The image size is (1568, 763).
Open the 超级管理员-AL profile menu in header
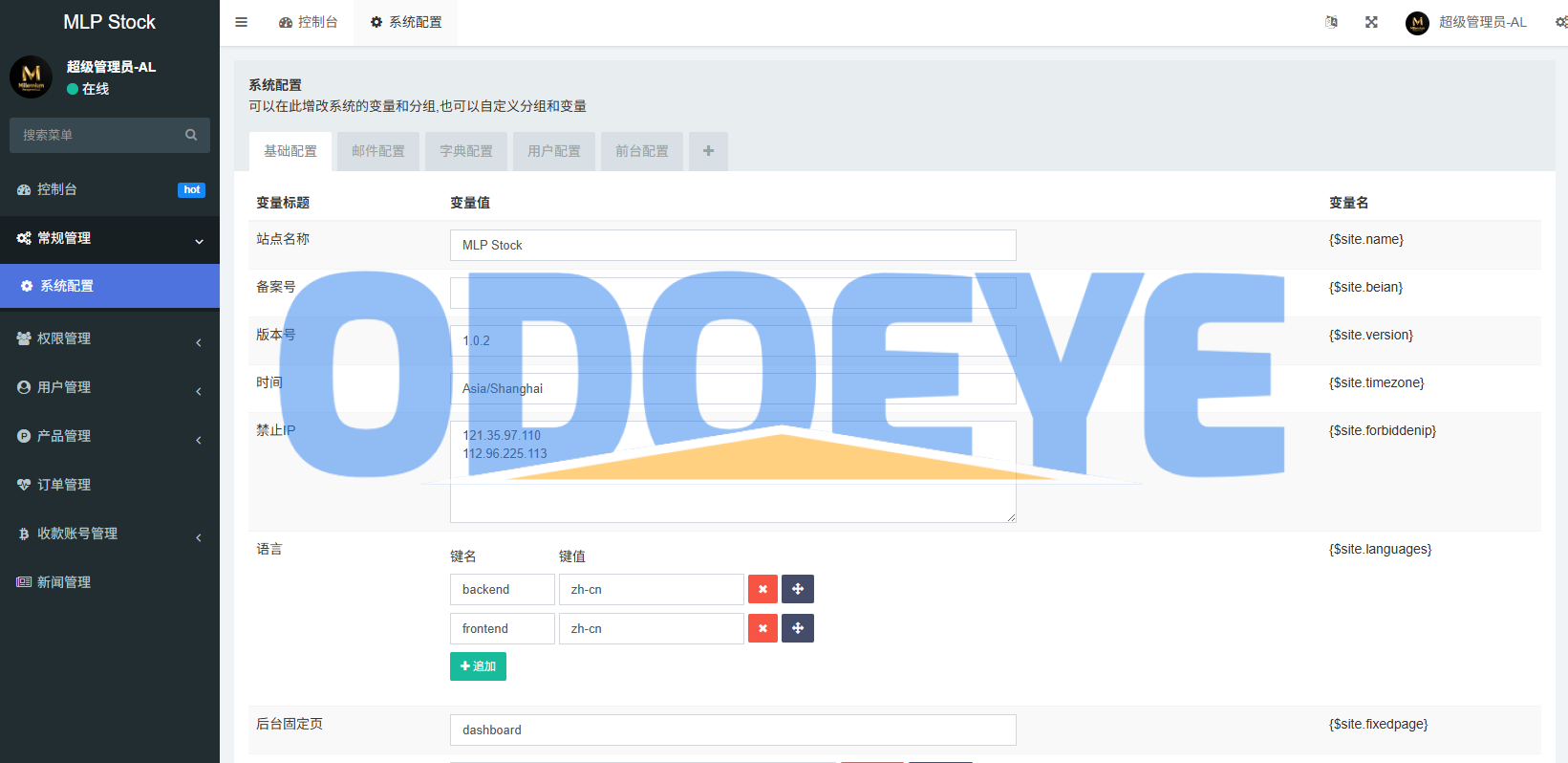click(x=1467, y=22)
